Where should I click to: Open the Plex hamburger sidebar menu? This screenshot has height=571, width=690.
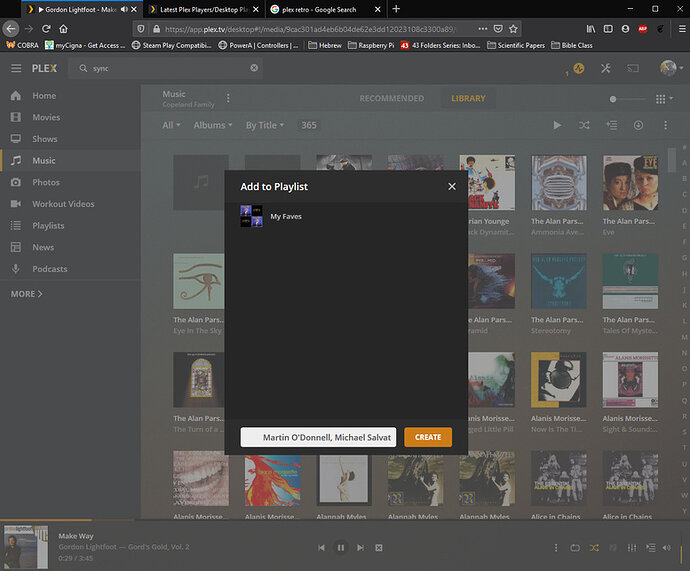[x=16, y=68]
